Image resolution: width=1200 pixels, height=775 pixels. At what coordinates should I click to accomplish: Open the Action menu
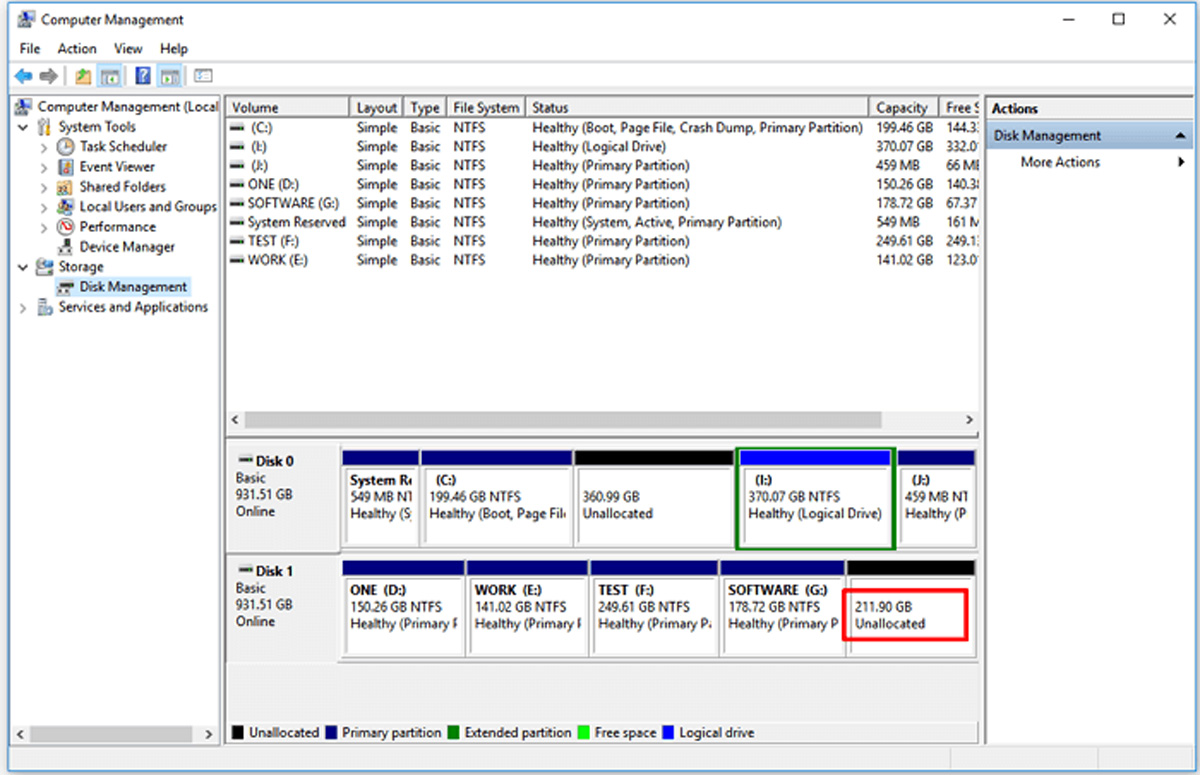pos(76,48)
